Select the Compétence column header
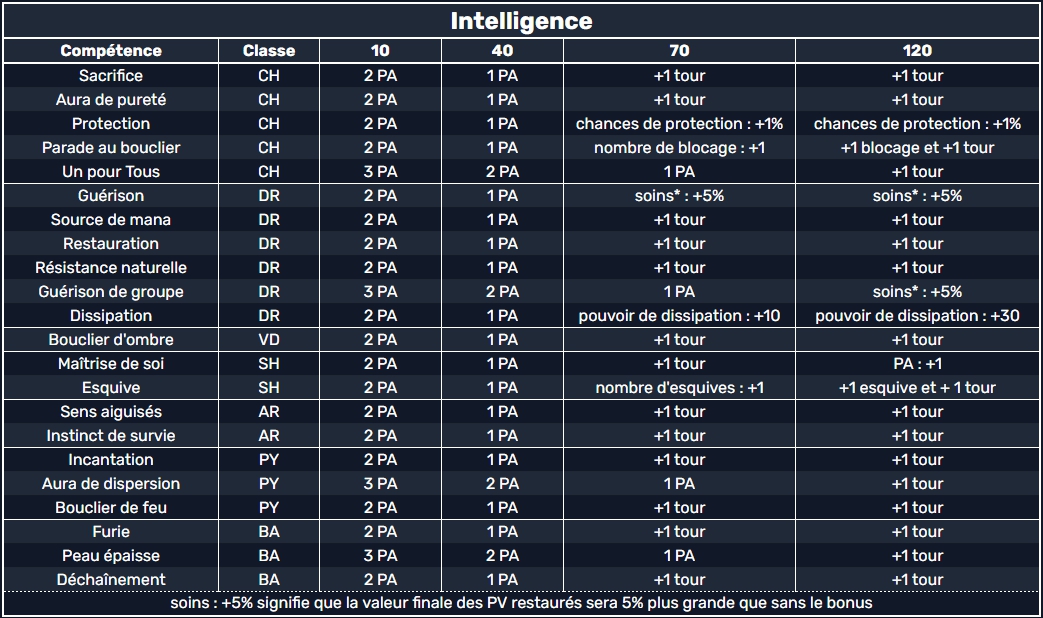 click(111, 51)
